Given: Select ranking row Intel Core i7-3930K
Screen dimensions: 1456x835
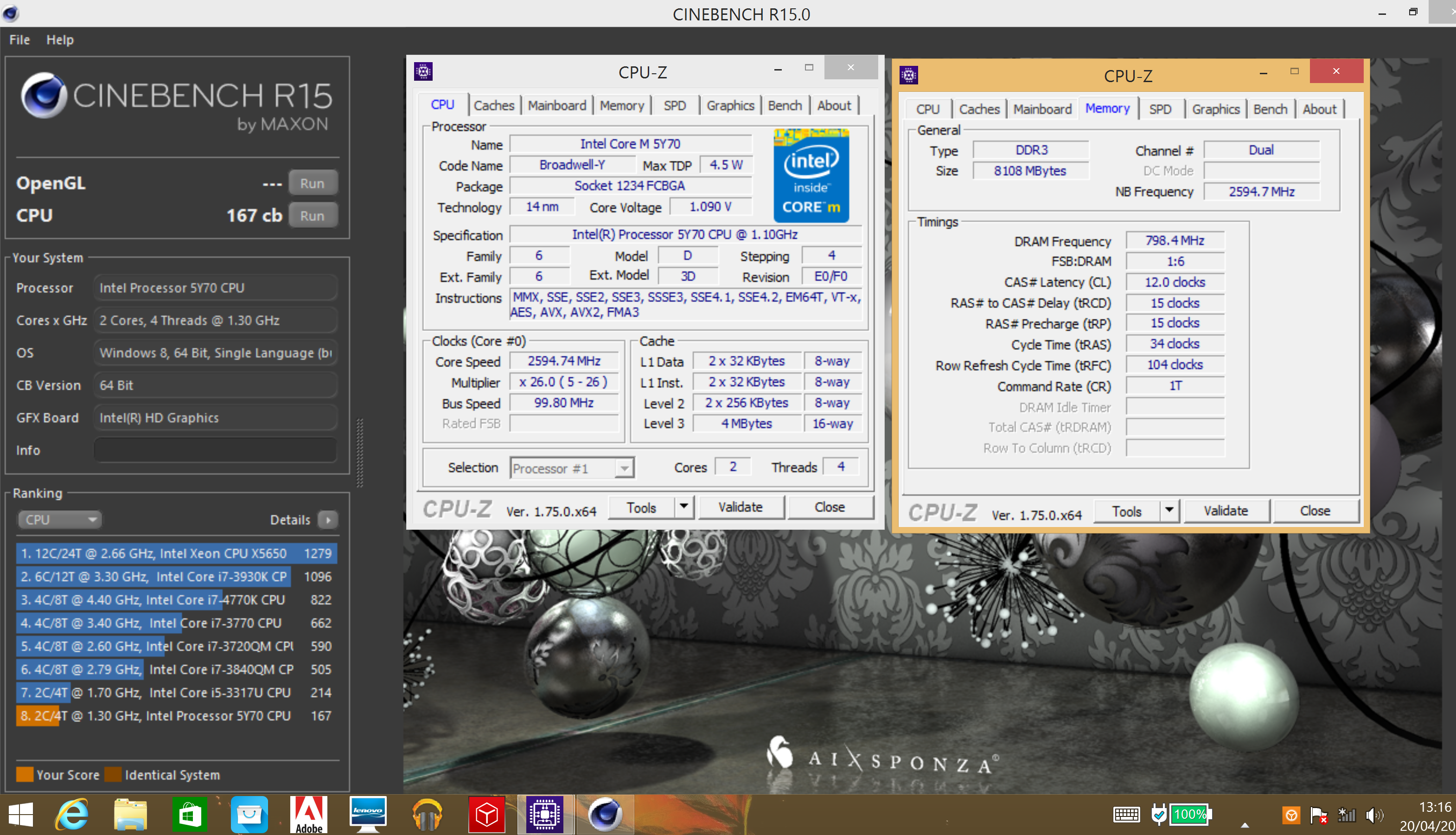Looking at the screenshot, I should click(176, 576).
